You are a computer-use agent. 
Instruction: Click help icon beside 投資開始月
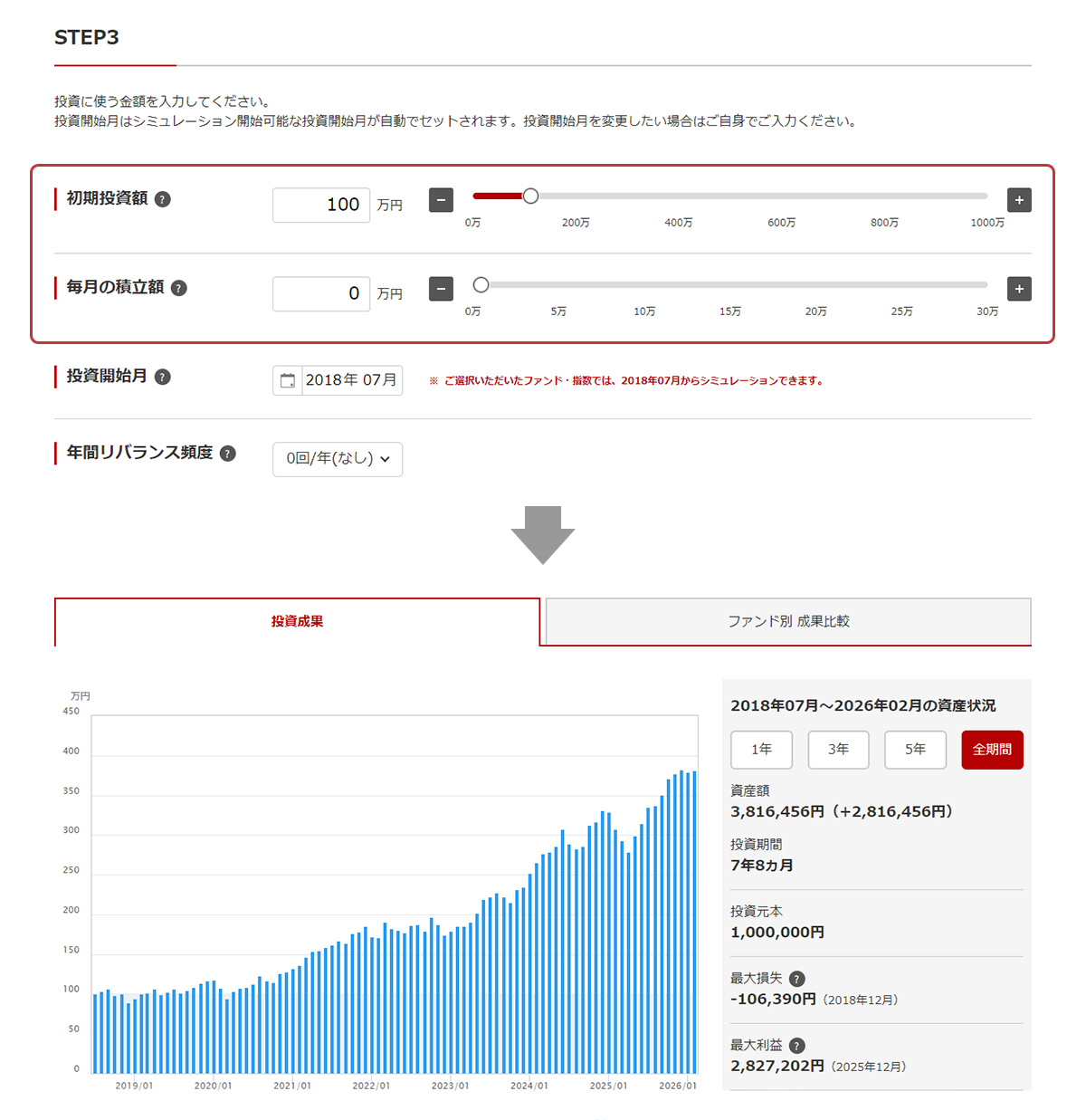[x=163, y=377]
